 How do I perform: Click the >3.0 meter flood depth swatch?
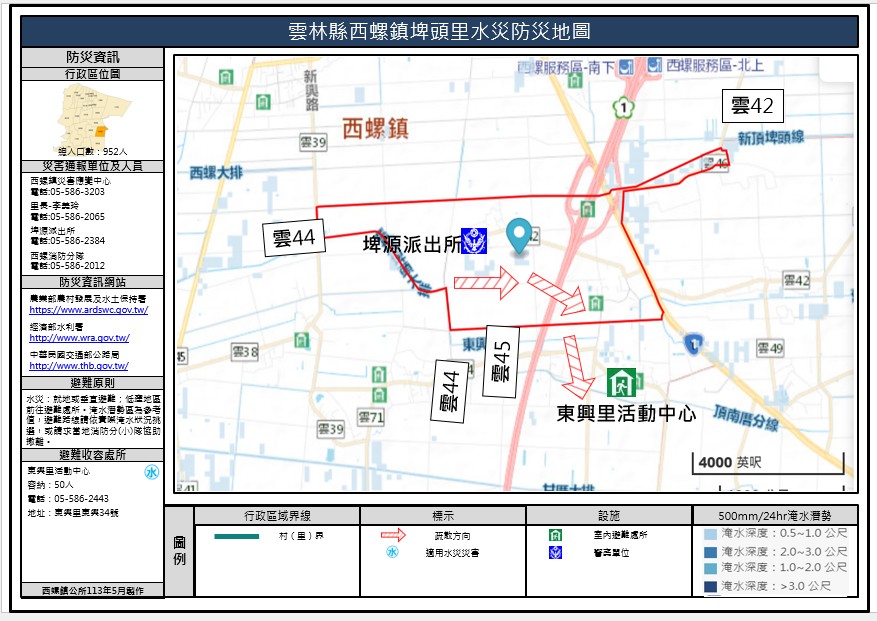[x=709, y=585]
